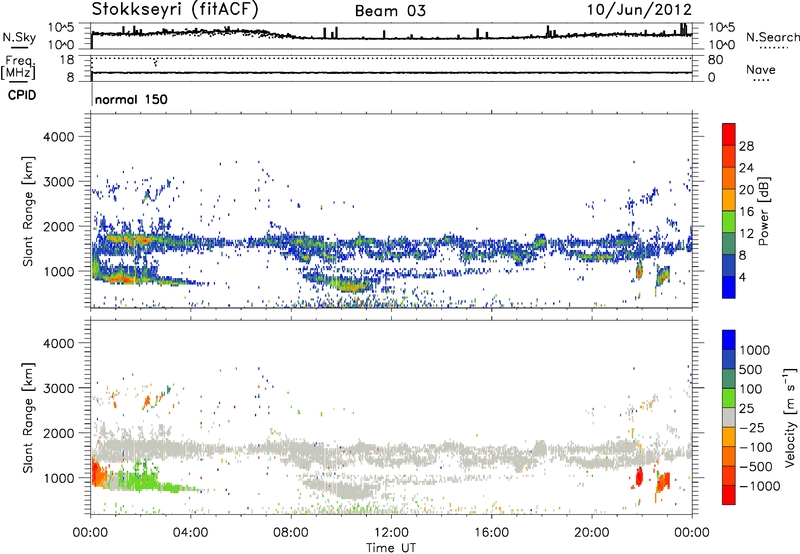Viewport: 800px width, 554px height.
Task: Click "Slant Range [km]" label of power panel
Action: [28, 211]
